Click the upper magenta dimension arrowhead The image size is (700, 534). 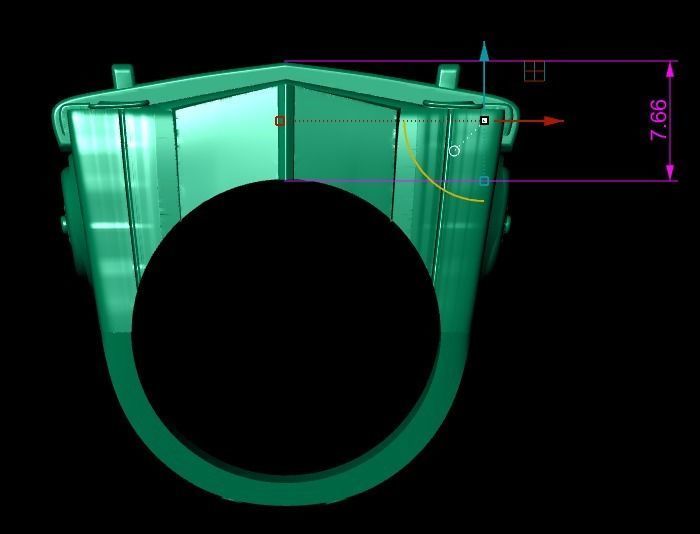click(x=670, y=69)
